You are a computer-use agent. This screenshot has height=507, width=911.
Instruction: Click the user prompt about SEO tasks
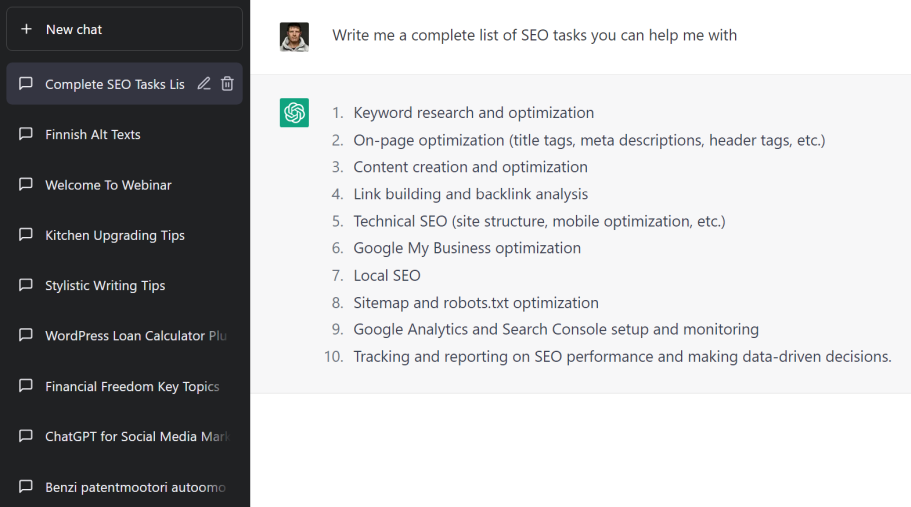(x=535, y=35)
